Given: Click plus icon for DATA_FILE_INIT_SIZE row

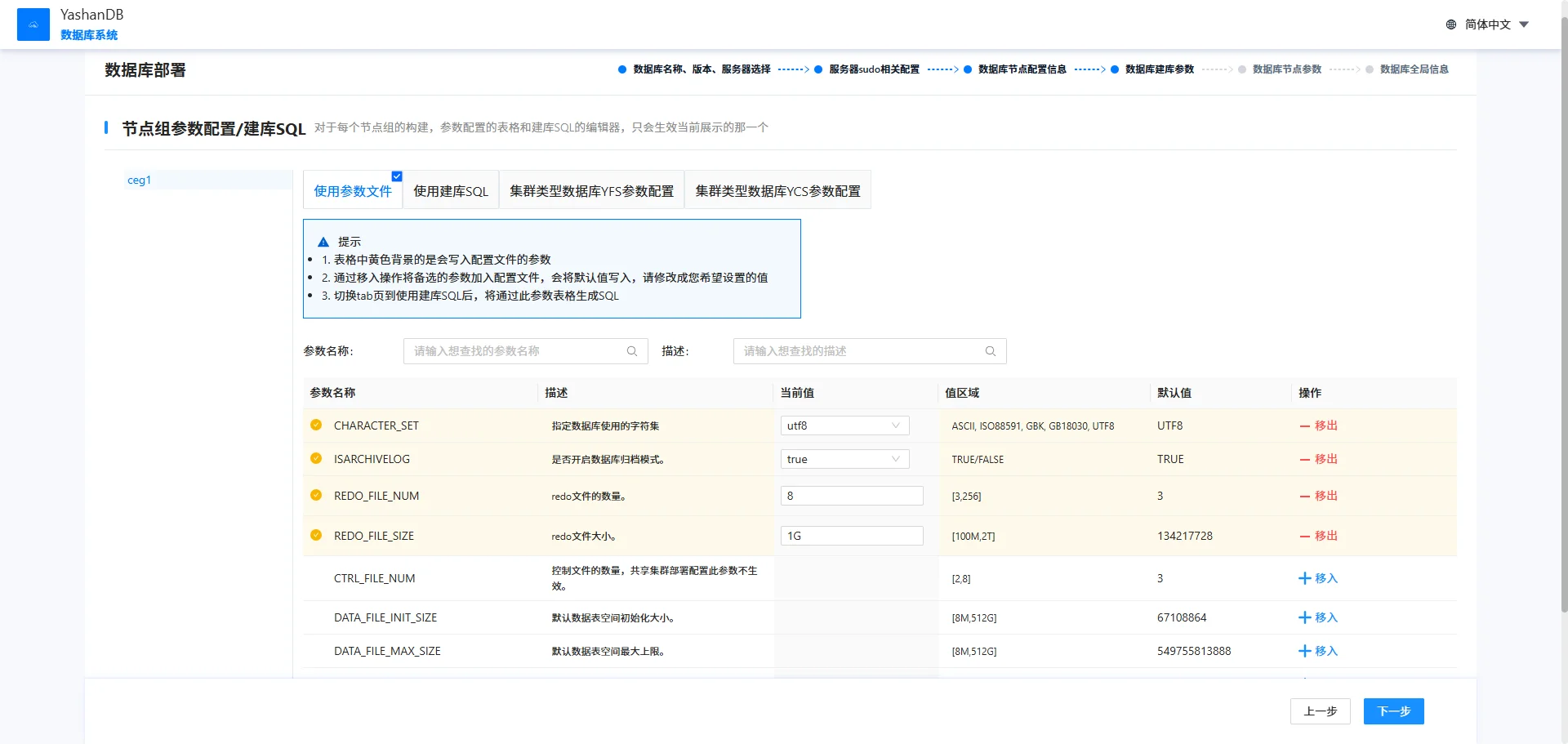Looking at the screenshot, I should 1304,617.
